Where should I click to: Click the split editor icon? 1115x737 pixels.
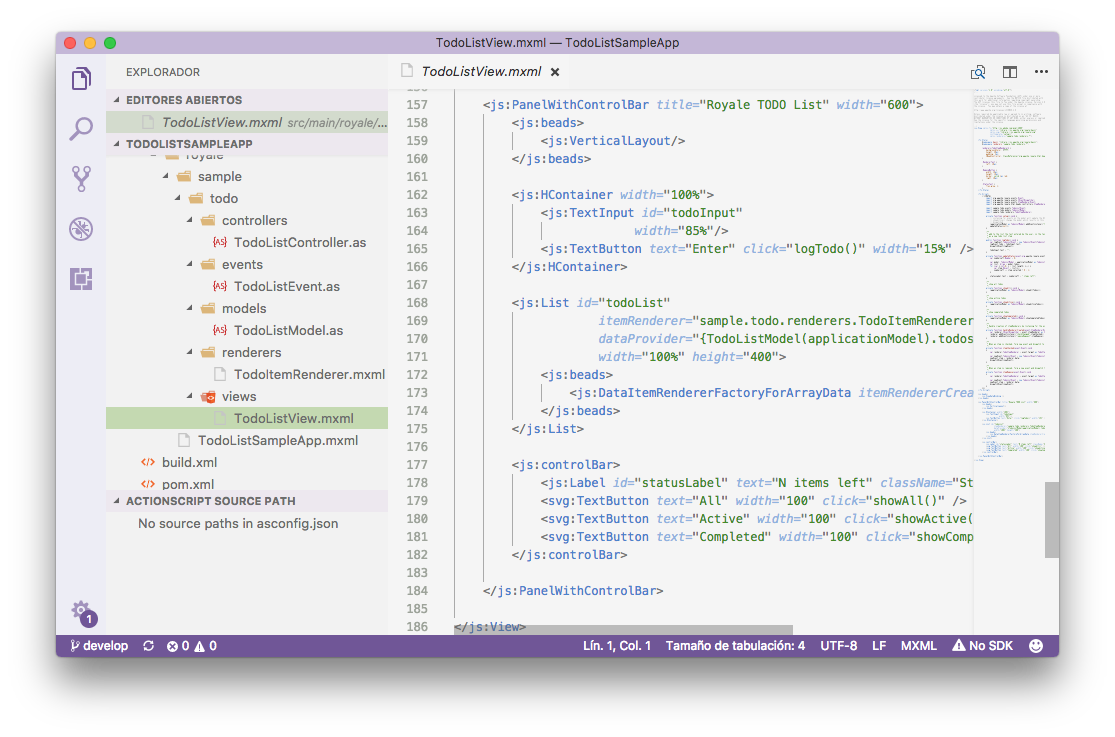coord(1010,72)
